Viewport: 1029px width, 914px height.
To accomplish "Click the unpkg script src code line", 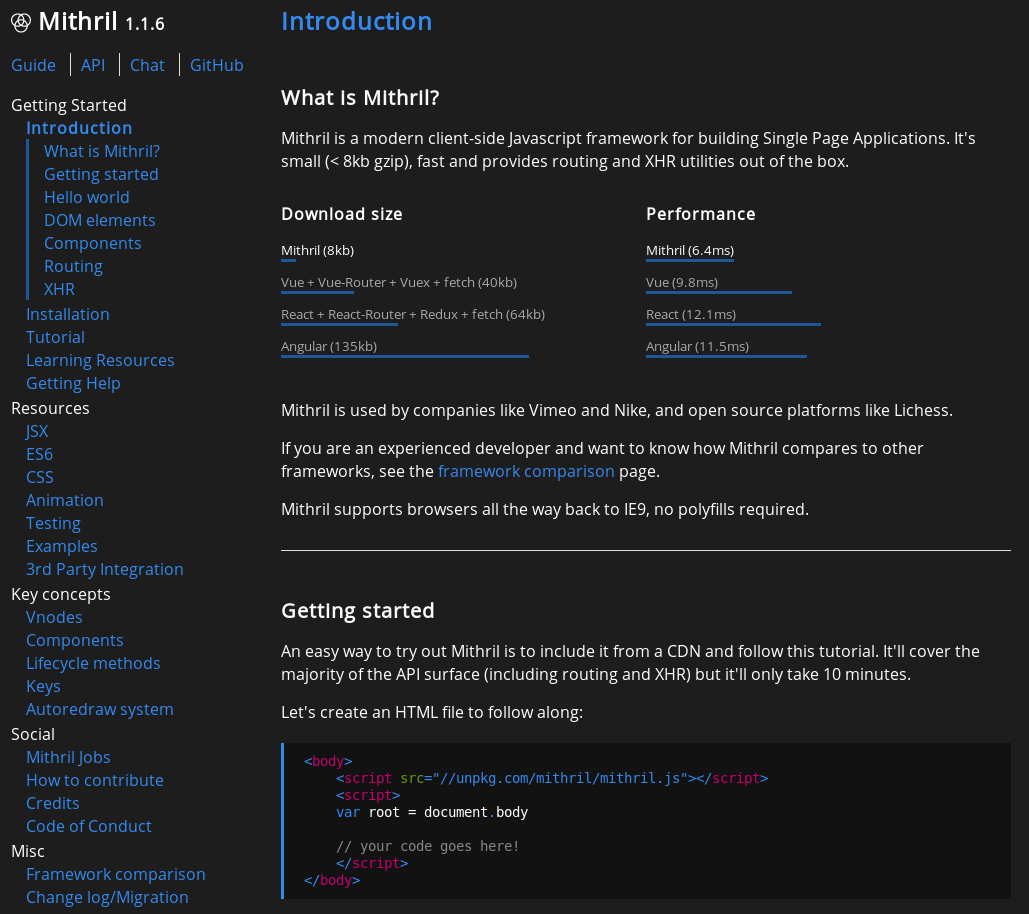I will pos(552,778).
